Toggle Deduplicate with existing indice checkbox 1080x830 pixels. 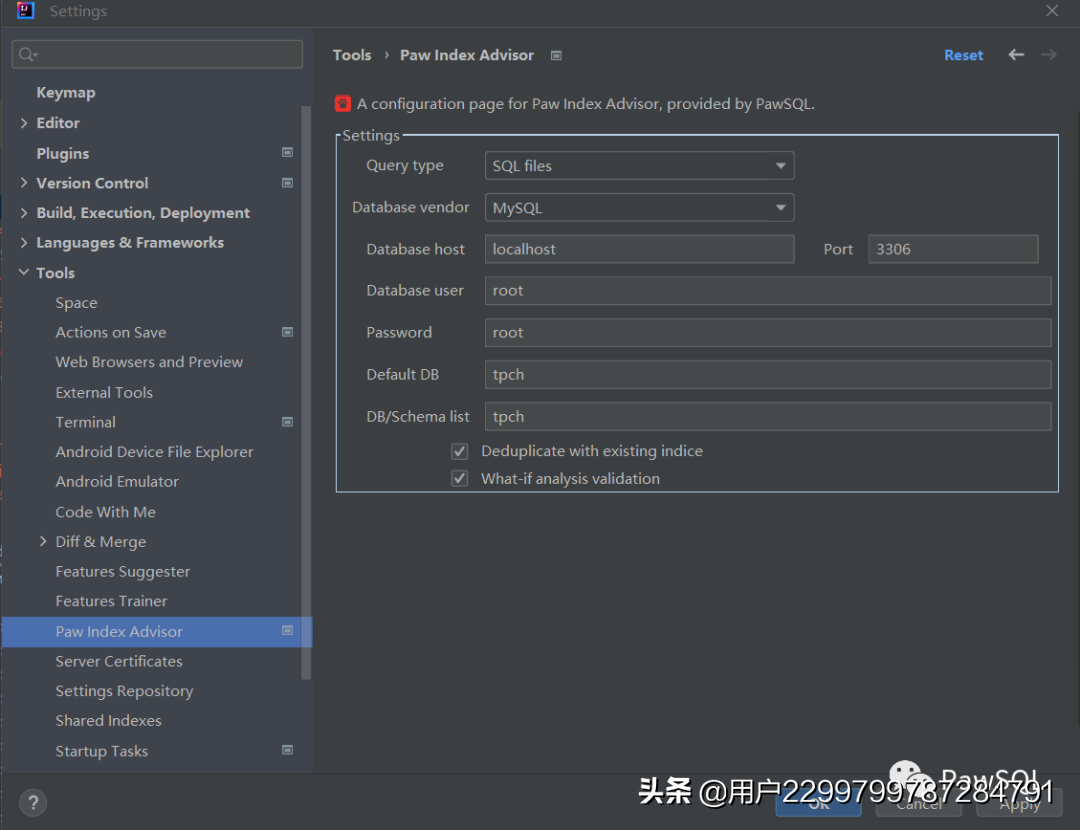tap(460, 451)
